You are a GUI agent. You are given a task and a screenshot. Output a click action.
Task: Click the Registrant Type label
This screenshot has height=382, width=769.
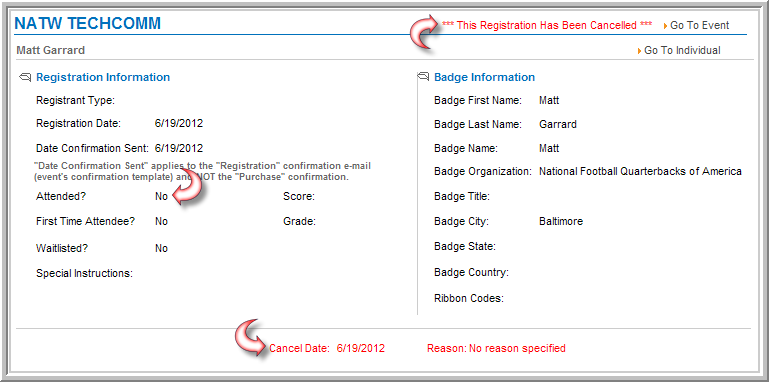75,101
